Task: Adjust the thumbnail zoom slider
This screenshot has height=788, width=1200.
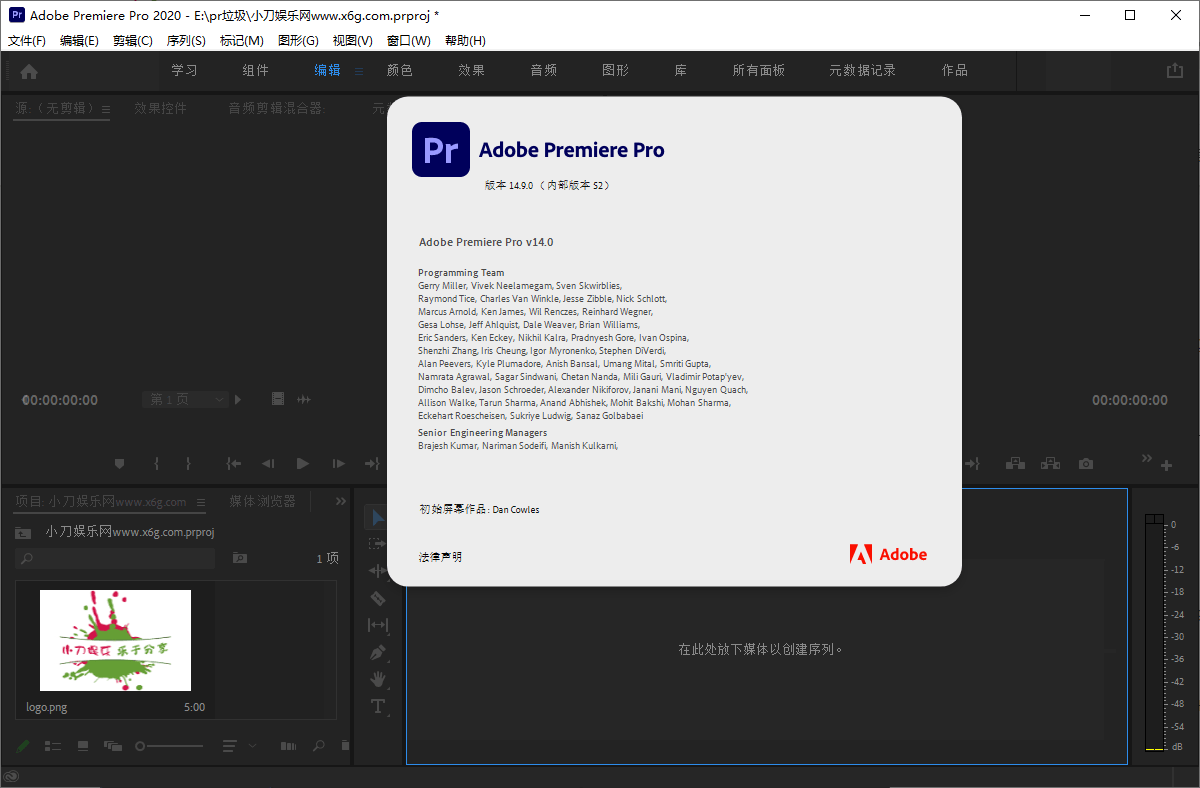Action: 141,746
